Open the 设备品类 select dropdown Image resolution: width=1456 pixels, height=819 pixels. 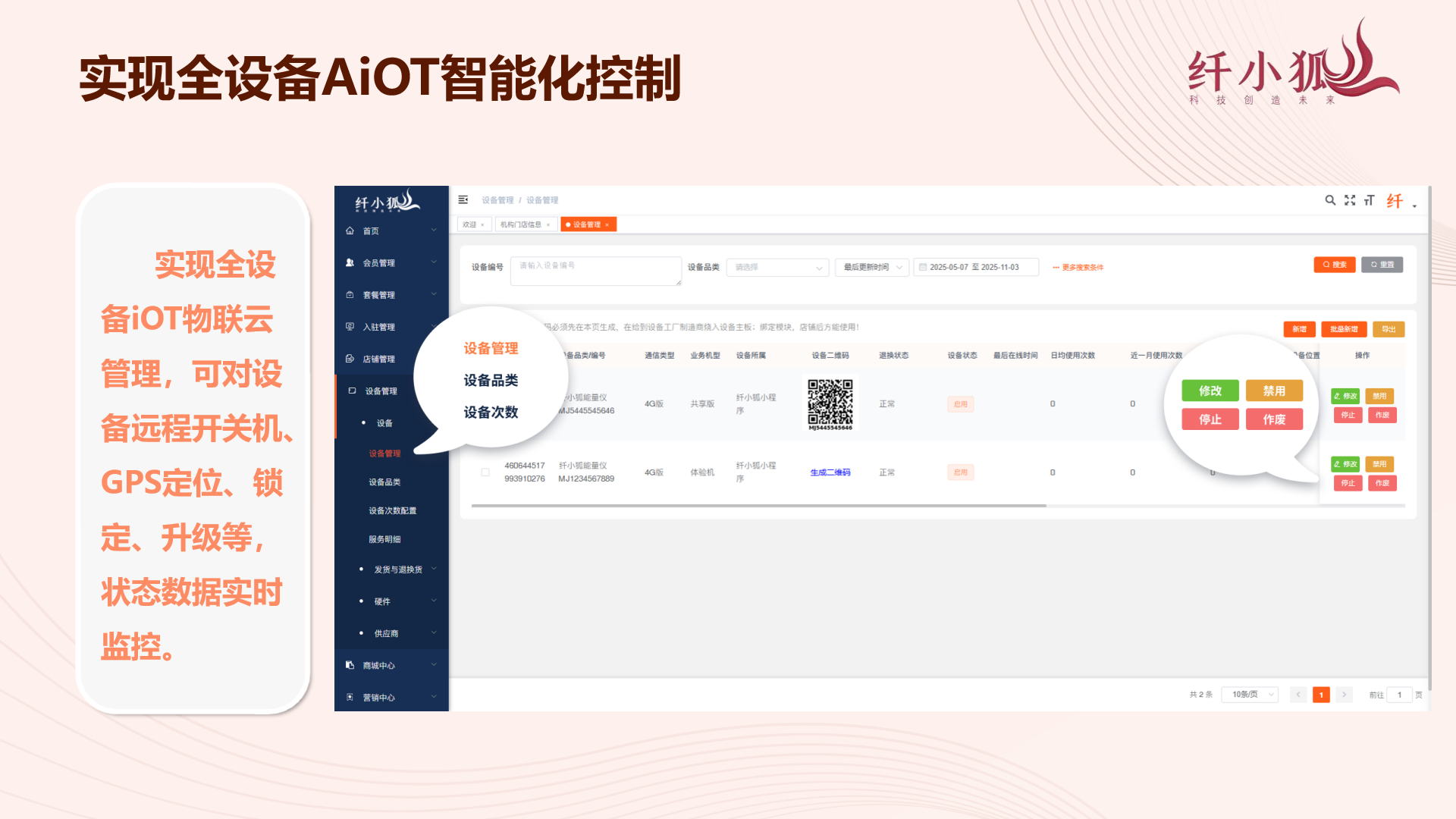[x=777, y=267]
